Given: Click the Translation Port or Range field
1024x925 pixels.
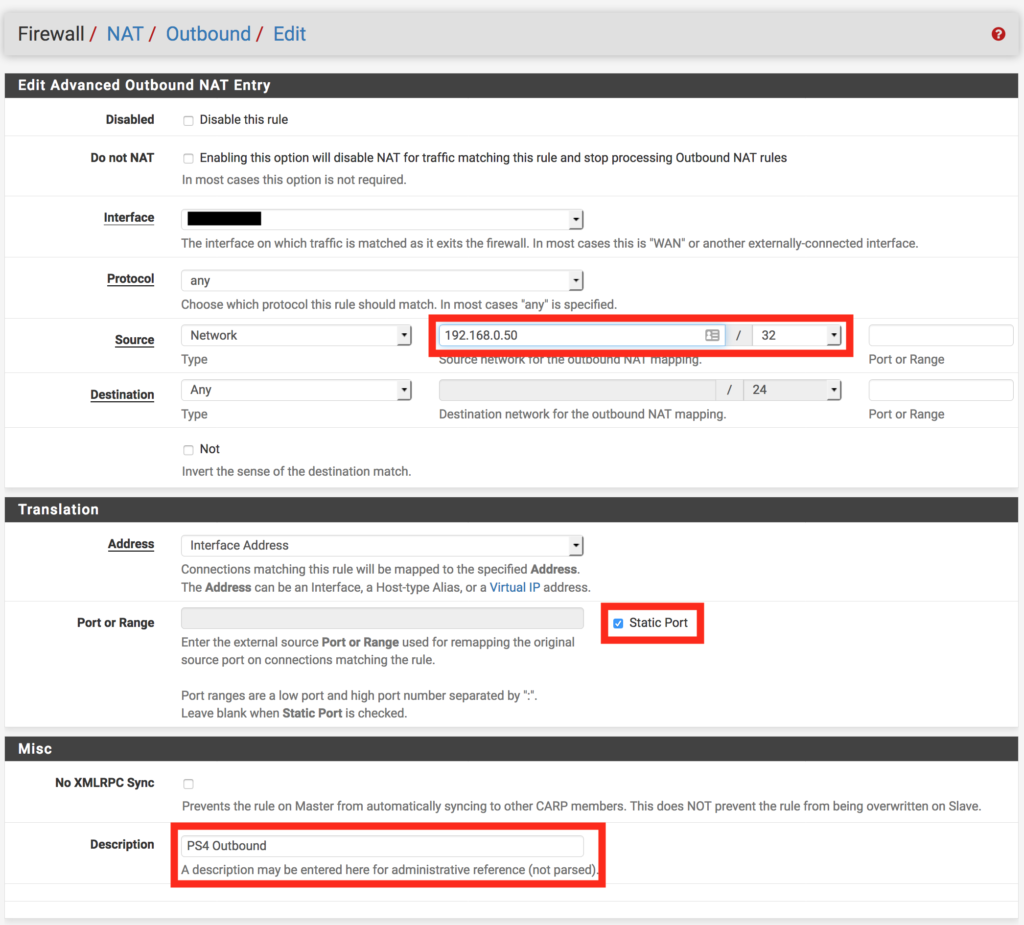Looking at the screenshot, I should pyautogui.click(x=382, y=618).
